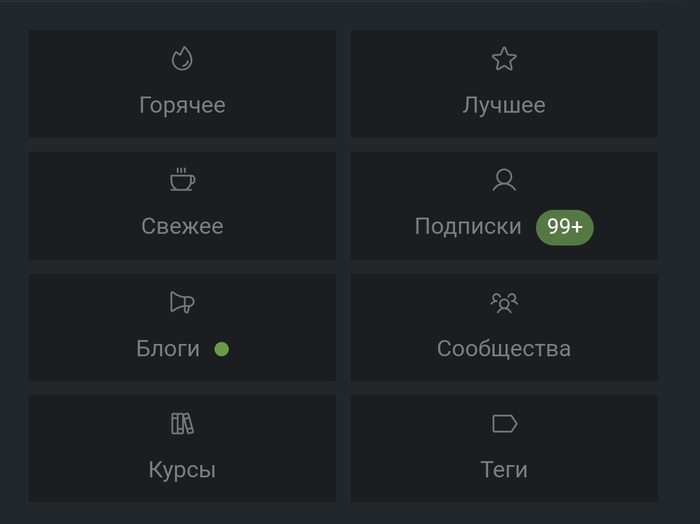
Task: Open the Курсы label
Action: tap(182, 470)
